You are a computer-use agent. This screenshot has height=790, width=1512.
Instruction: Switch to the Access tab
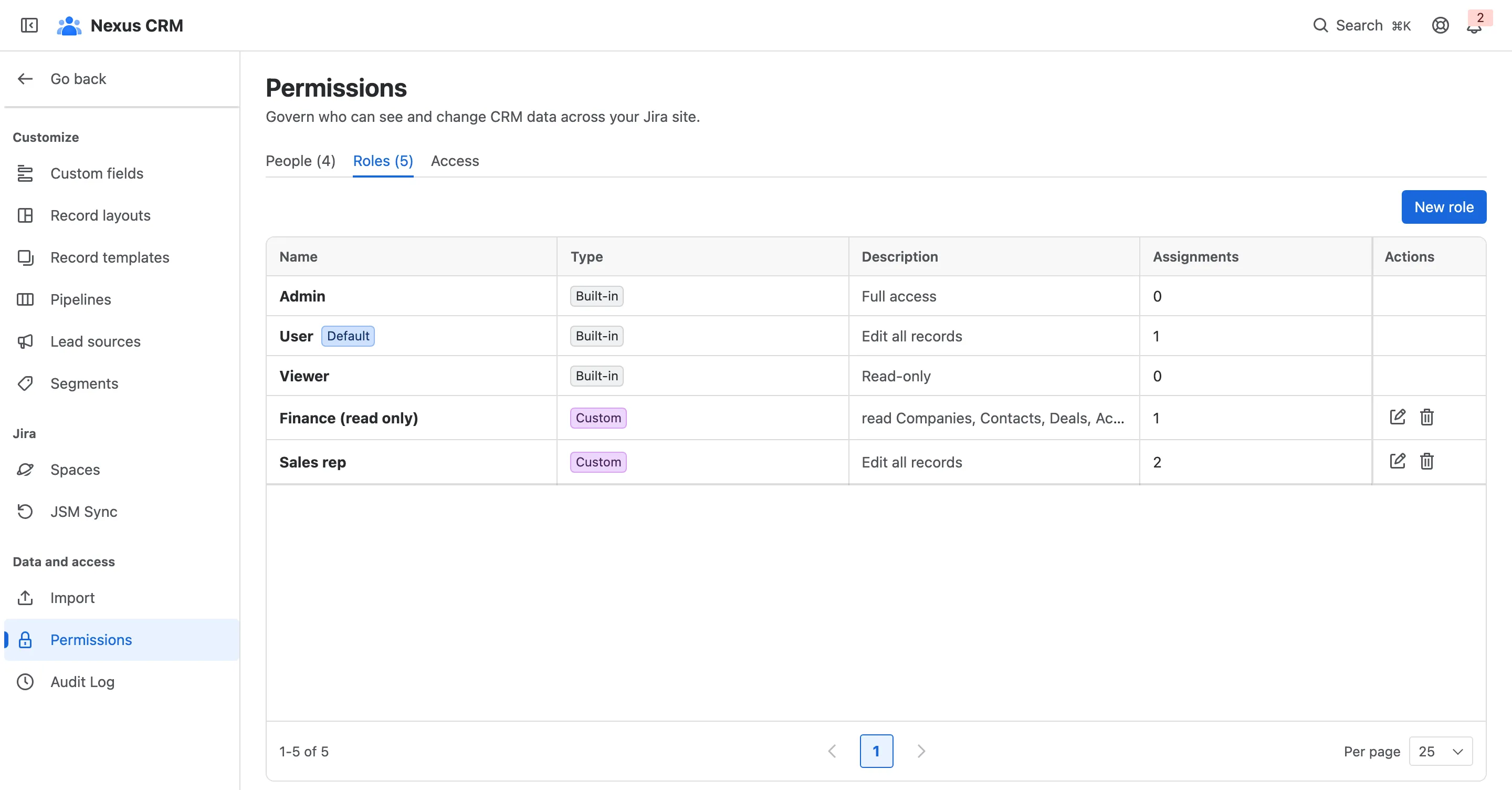click(x=455, y=161)
